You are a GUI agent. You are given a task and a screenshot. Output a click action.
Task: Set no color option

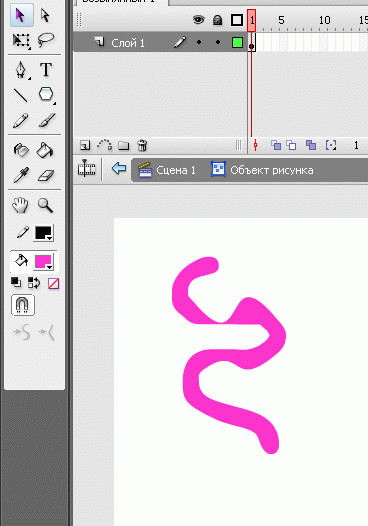coord(53,283)
